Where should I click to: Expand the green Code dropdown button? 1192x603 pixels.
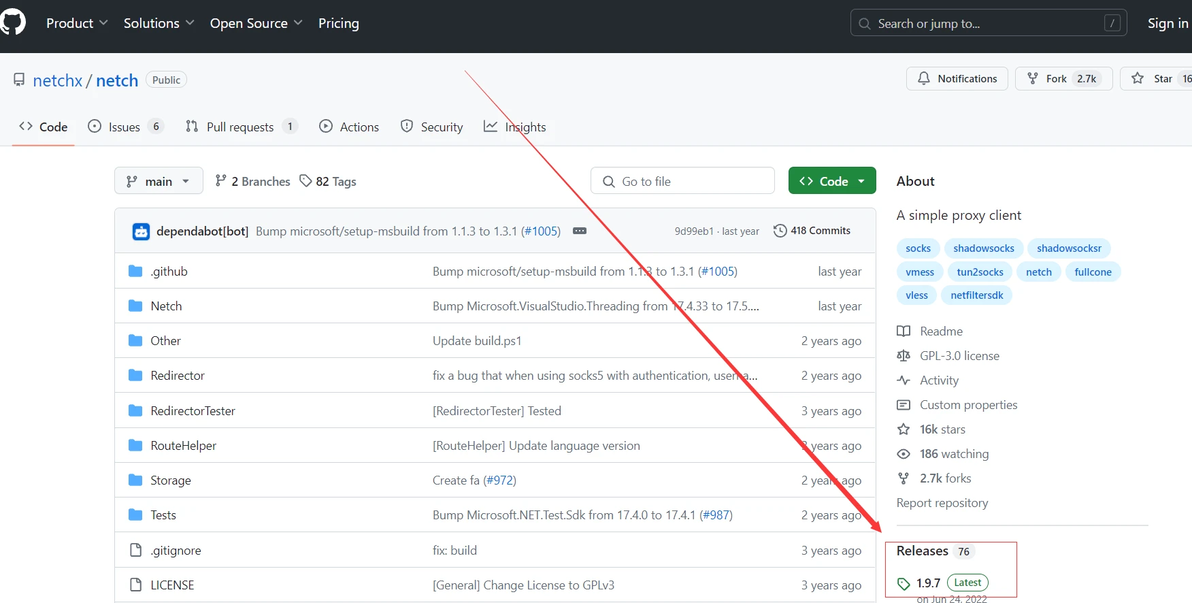[832, 181]
